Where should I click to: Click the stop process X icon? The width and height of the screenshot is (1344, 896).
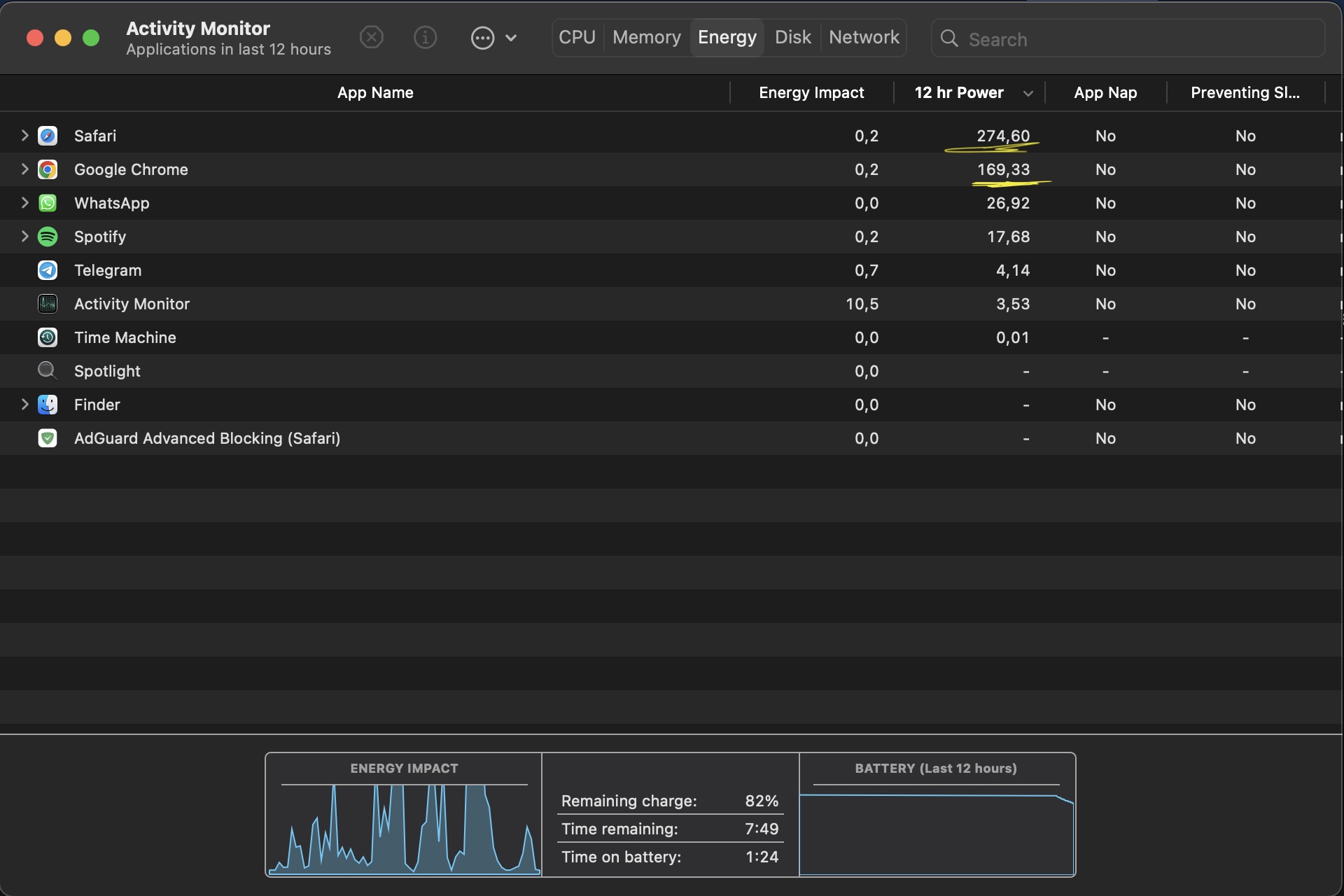pos(371,37)
